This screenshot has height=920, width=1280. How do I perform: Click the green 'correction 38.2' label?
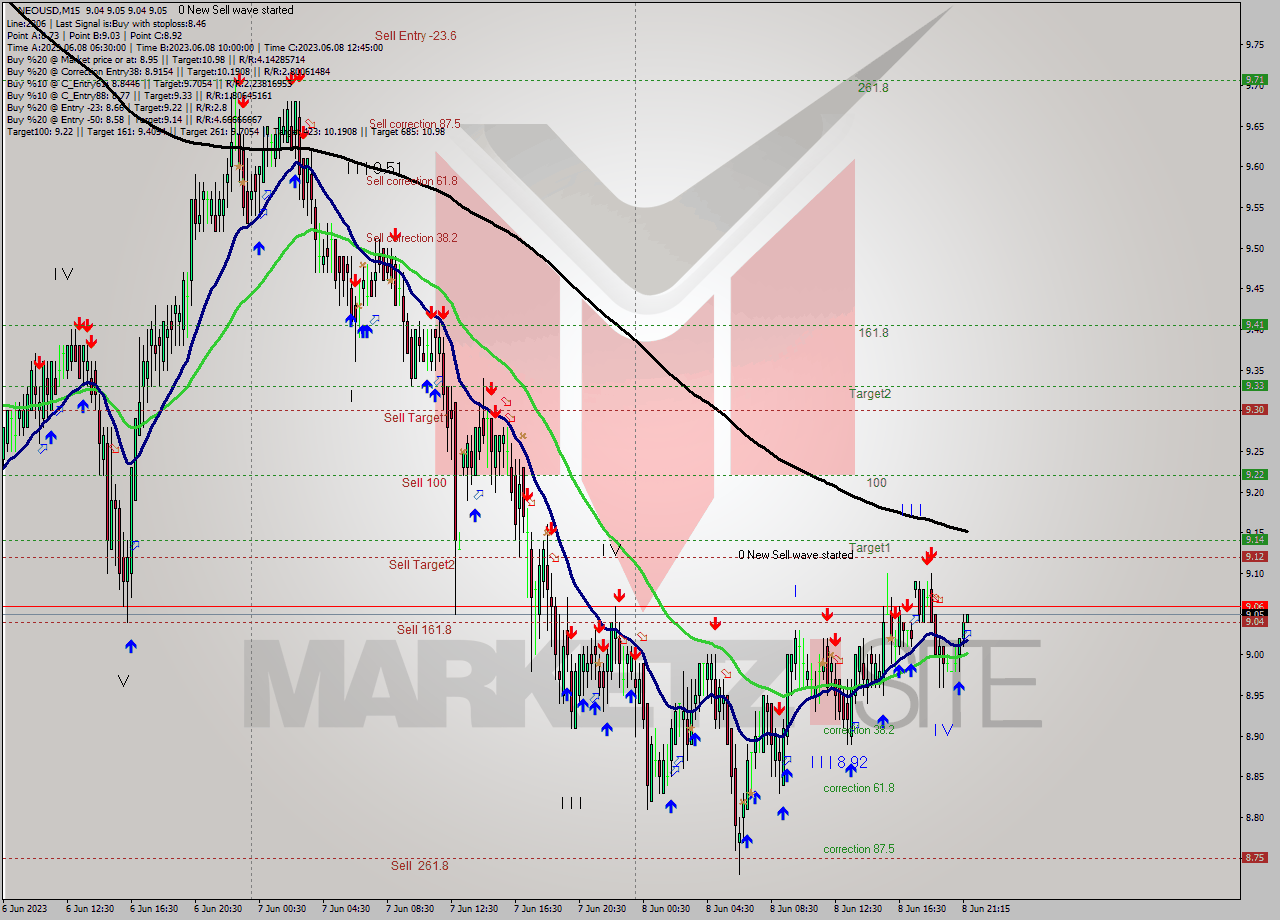coord(859,730)
